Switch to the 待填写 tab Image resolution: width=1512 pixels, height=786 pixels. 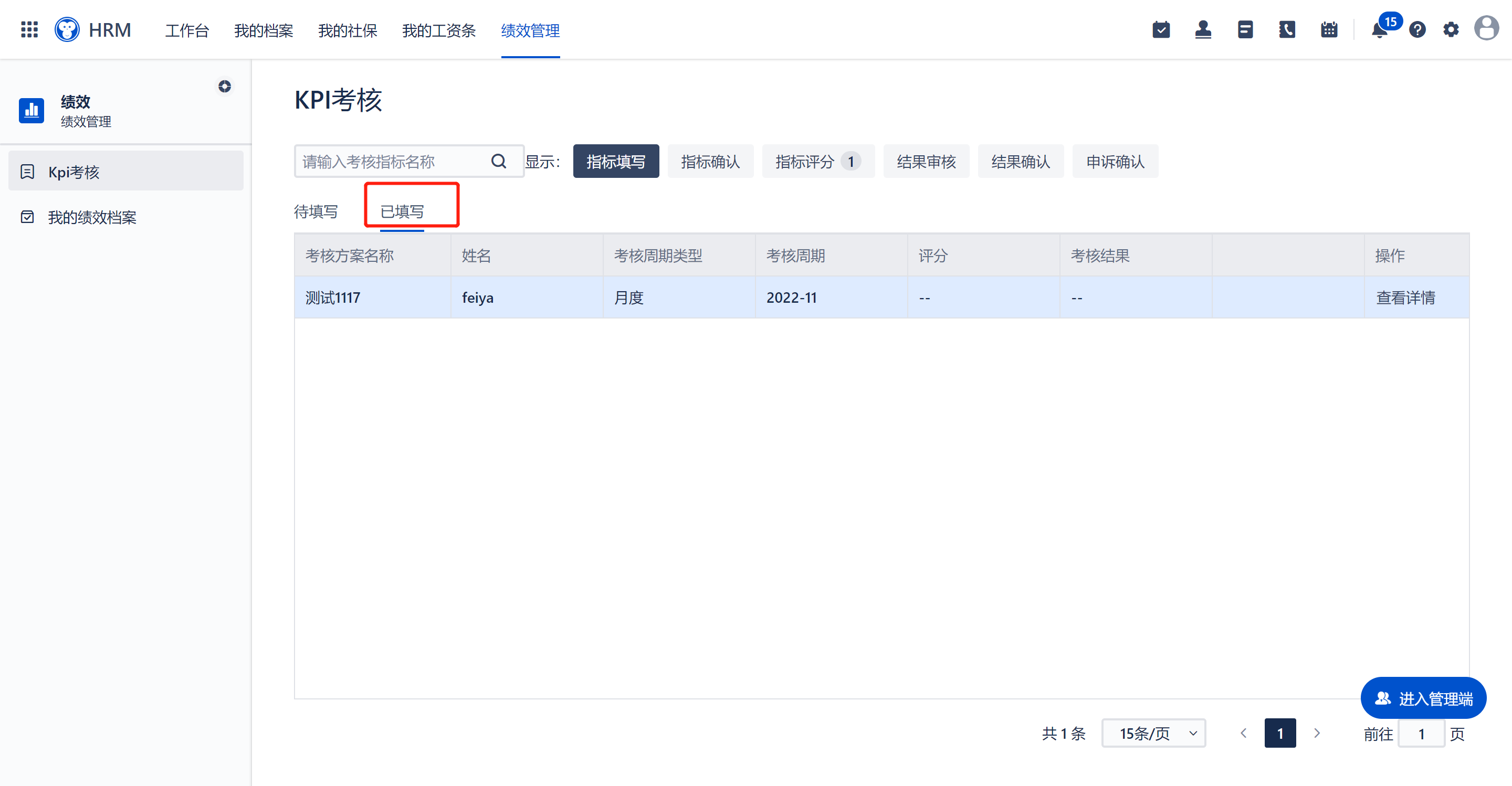tap(316, 211)
